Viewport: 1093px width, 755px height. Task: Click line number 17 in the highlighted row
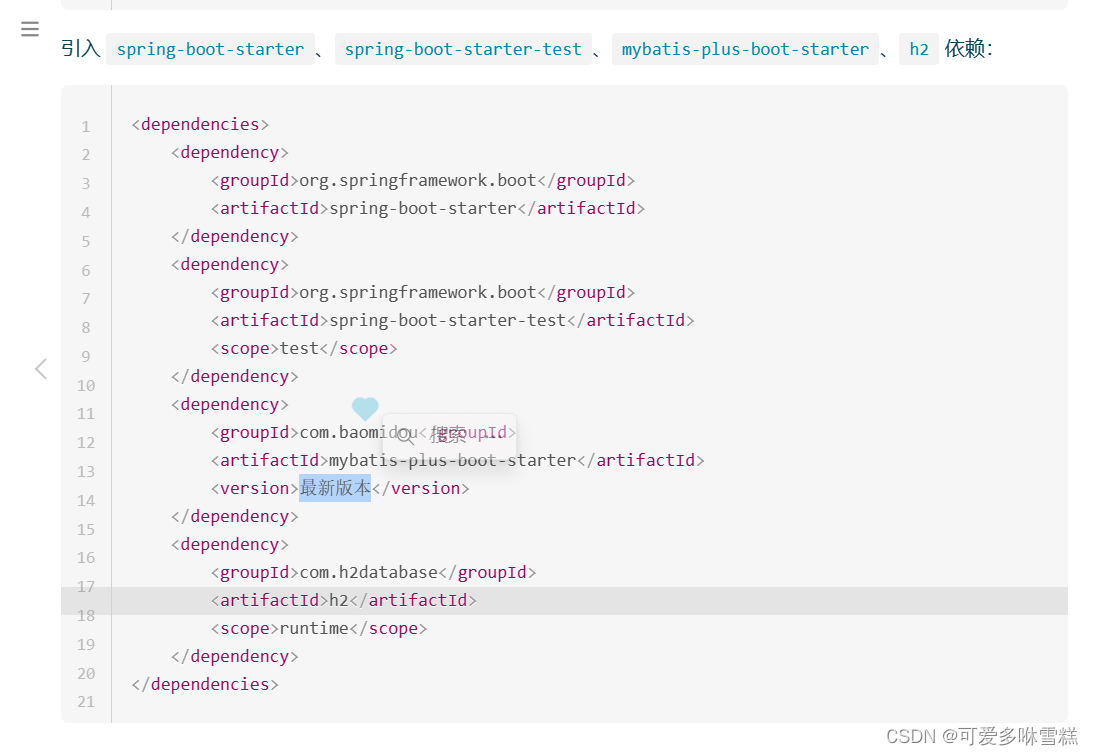click(85, 586)
